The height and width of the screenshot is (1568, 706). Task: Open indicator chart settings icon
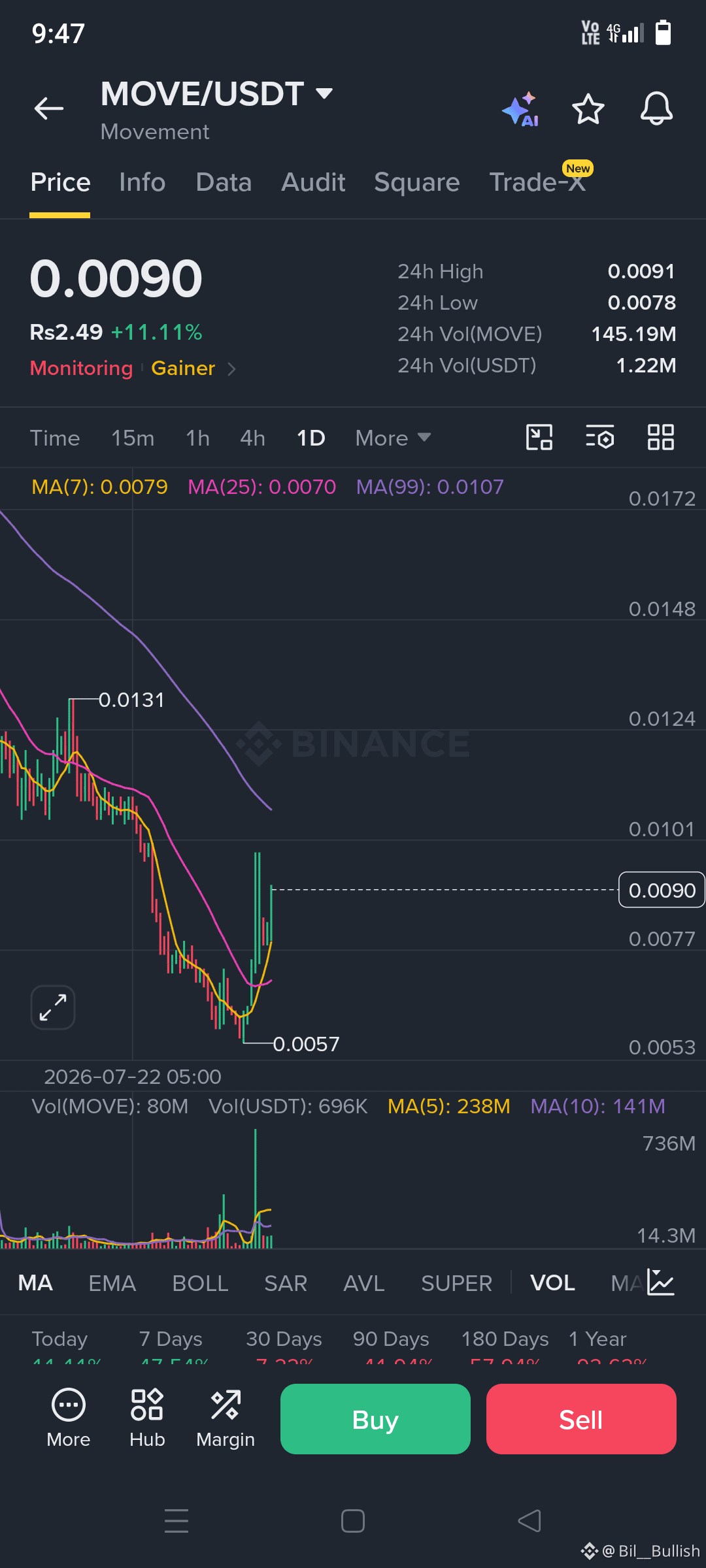coord(660,1282)
